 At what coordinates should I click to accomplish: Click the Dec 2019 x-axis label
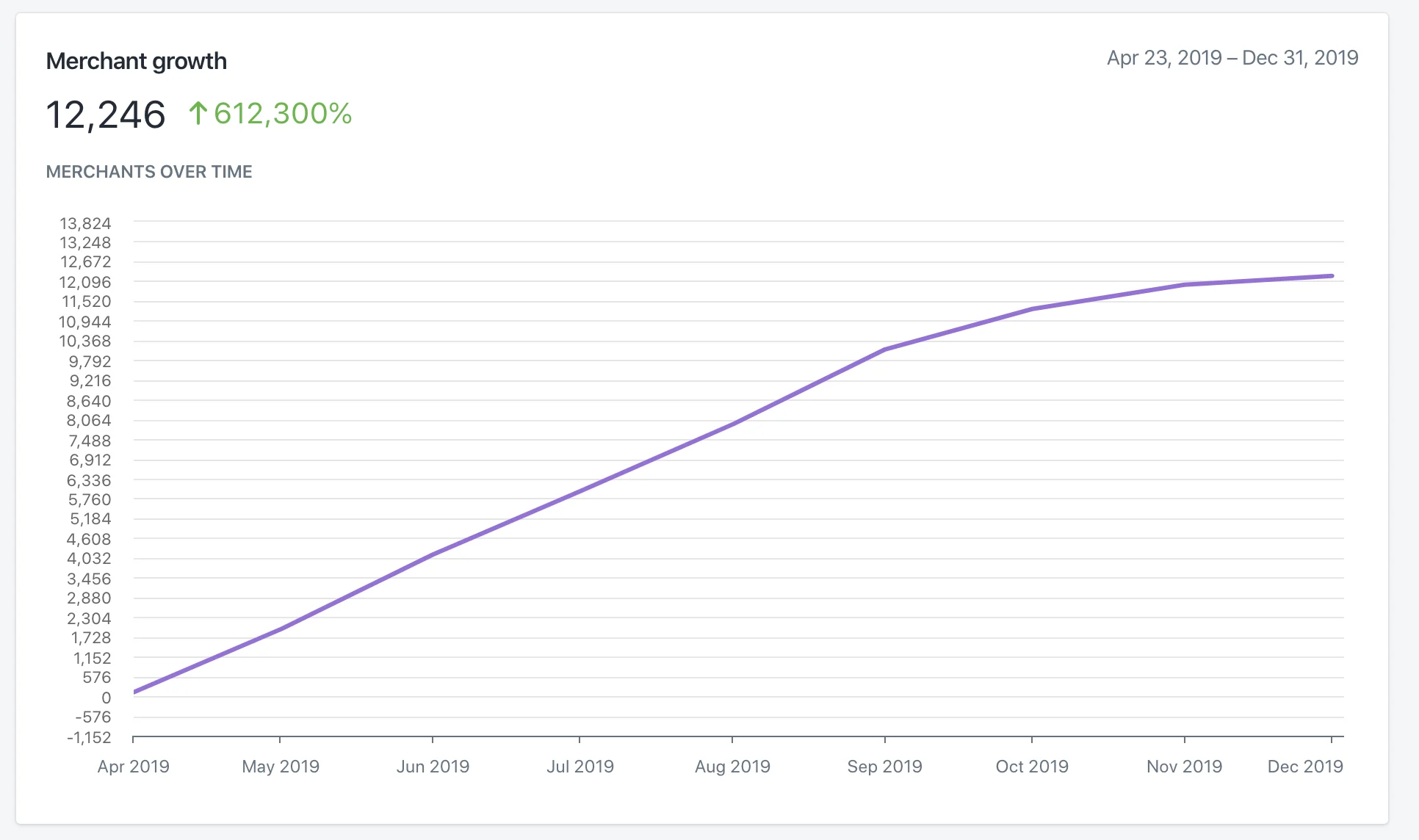[1305, 767]
